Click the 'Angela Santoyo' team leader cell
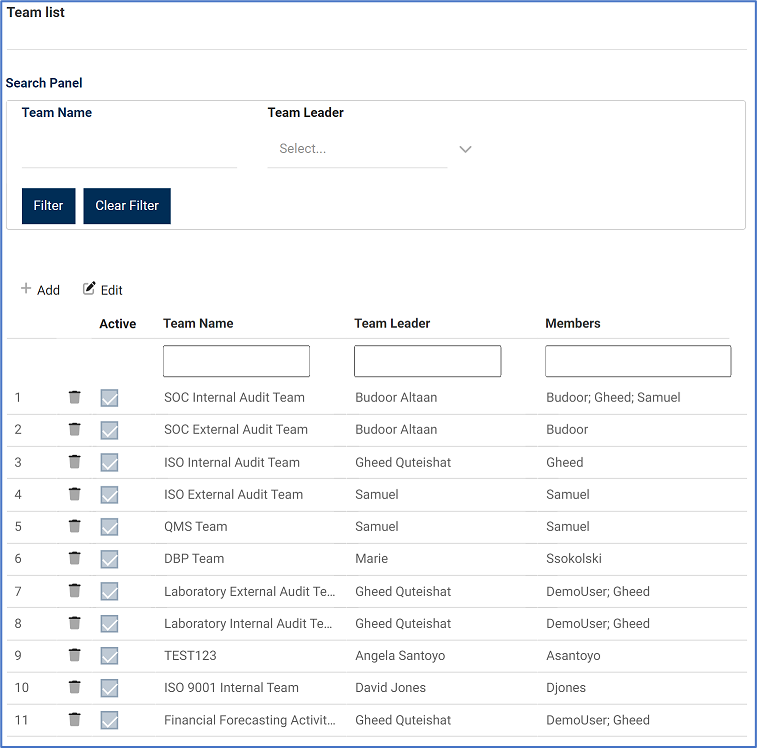This screenshot has width=757, height=748. pos(400,655)
